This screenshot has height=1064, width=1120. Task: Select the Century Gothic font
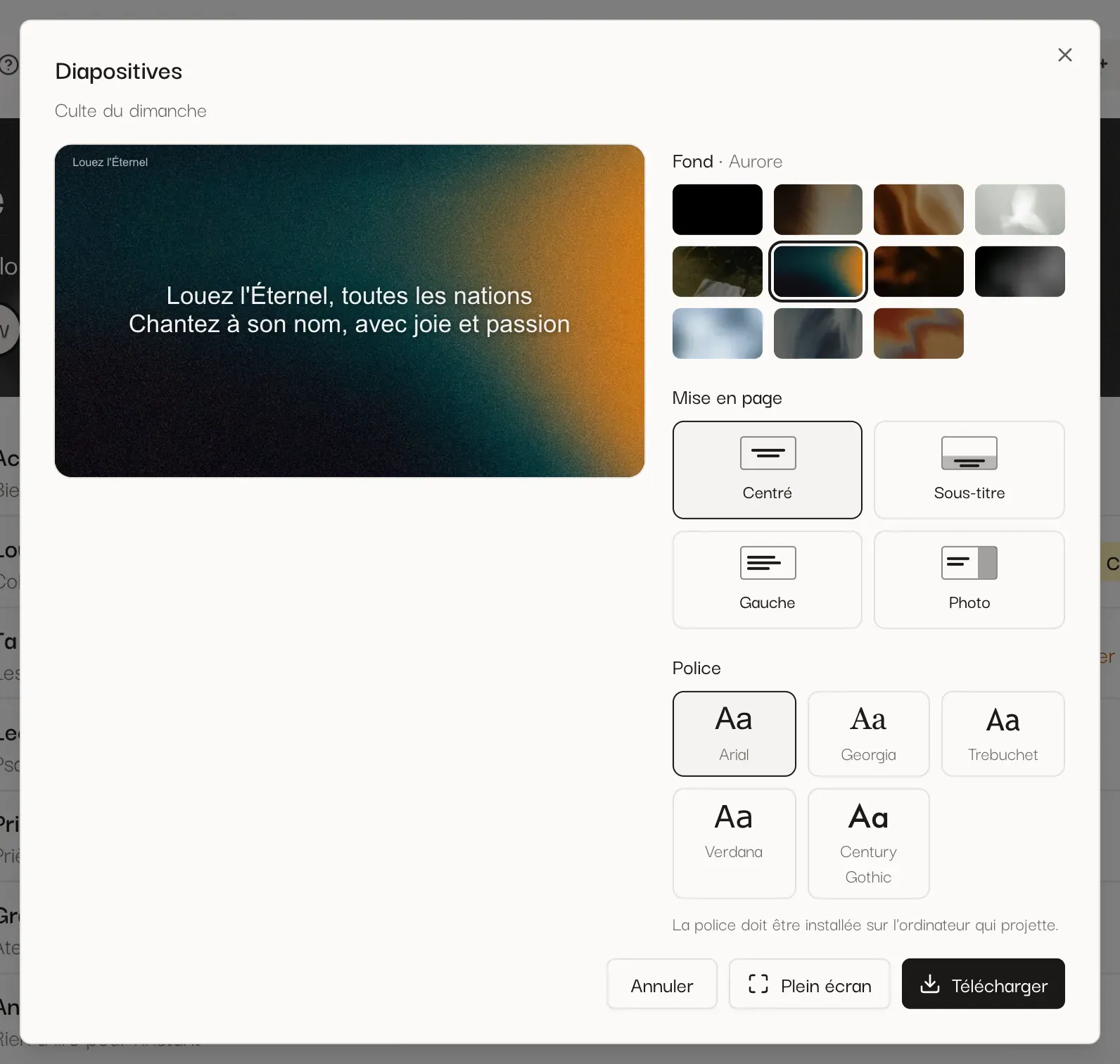[868, 844]
